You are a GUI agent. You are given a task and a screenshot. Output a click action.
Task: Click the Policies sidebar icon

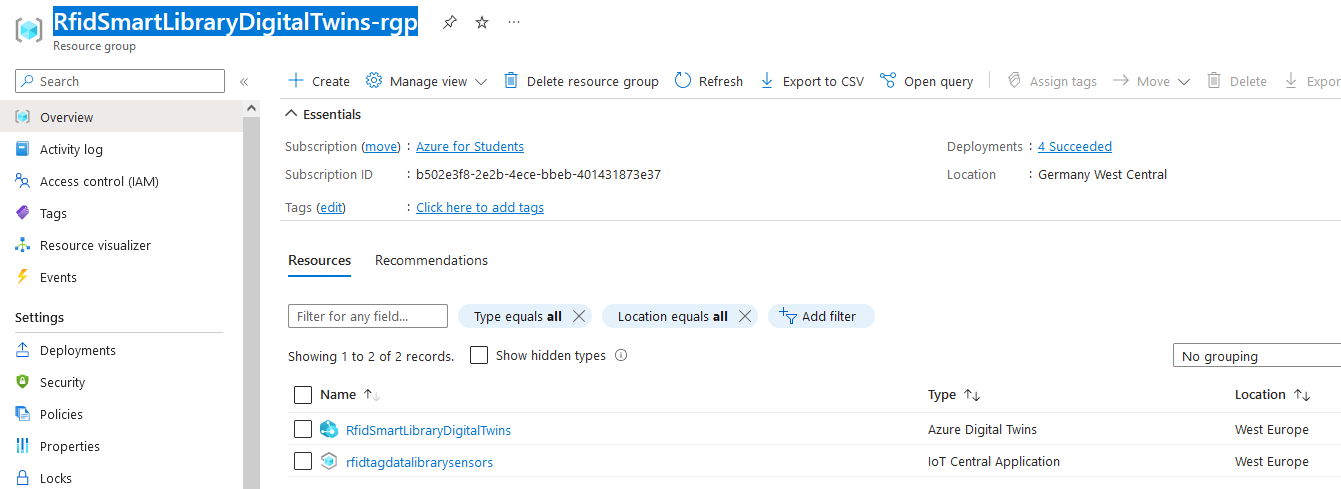[22, 414]
